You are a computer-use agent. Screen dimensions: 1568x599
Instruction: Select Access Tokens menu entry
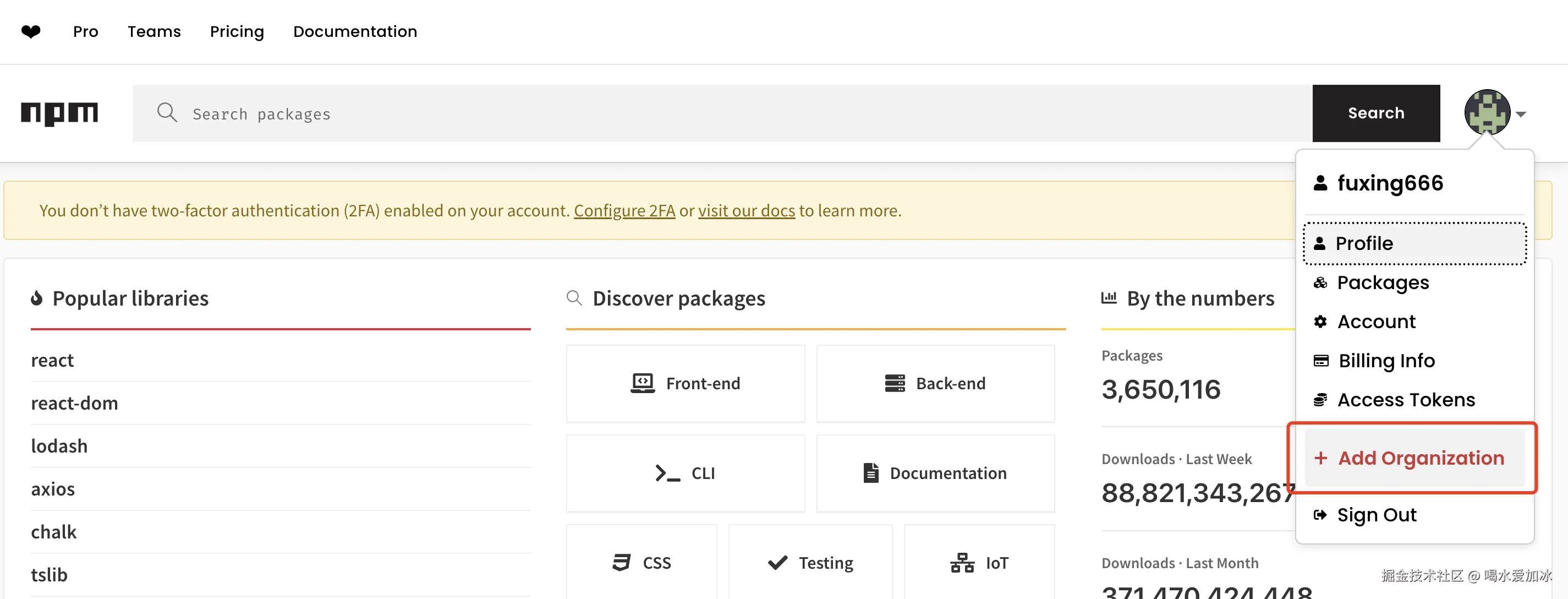(1406, 400)
